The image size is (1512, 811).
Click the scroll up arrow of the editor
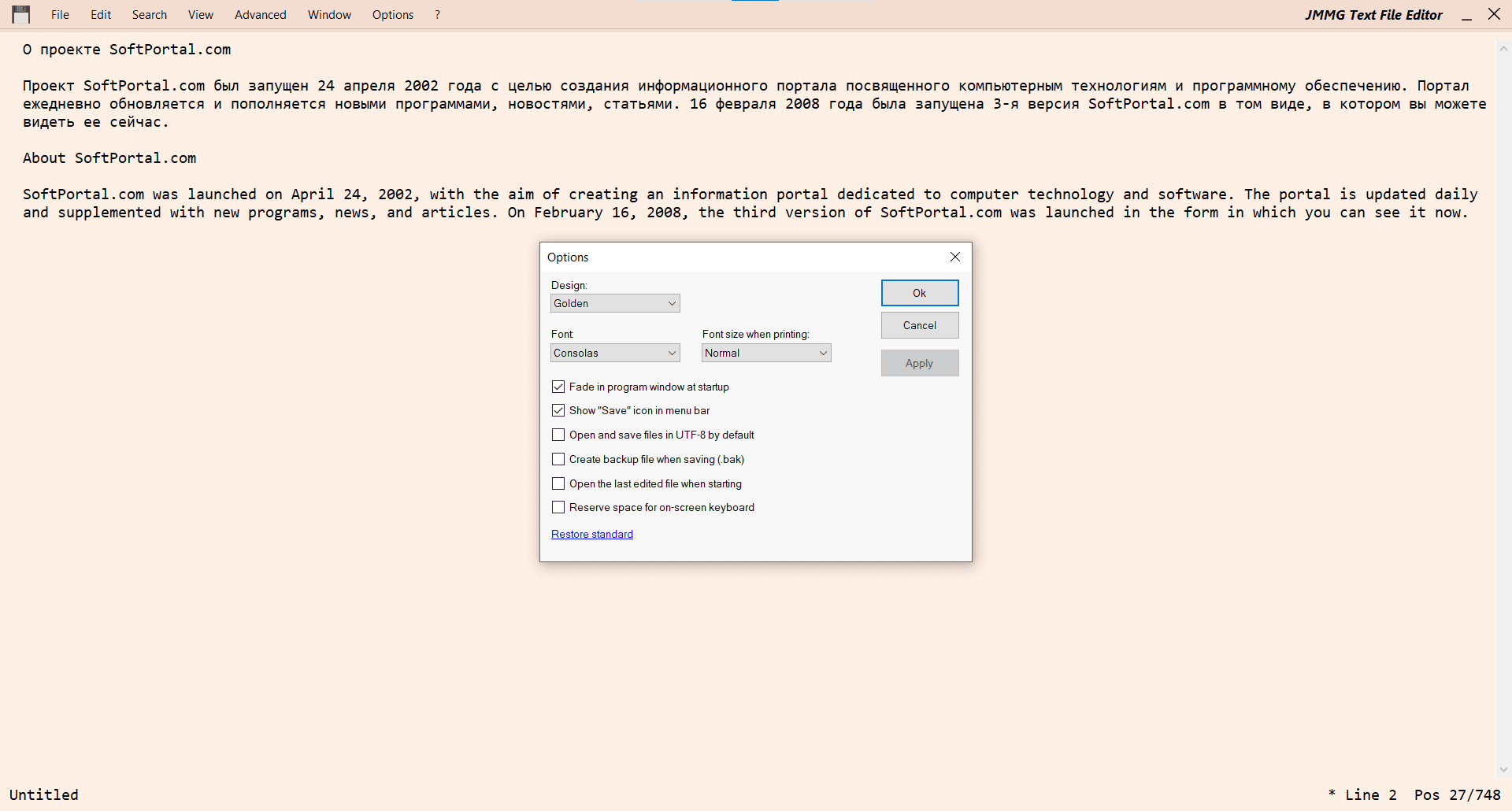tap(1503, 48)
